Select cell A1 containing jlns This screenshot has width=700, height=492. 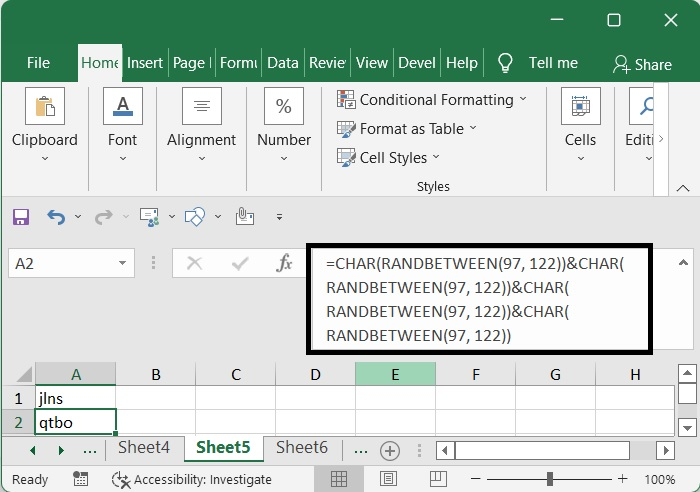click(x=76, y=399)
